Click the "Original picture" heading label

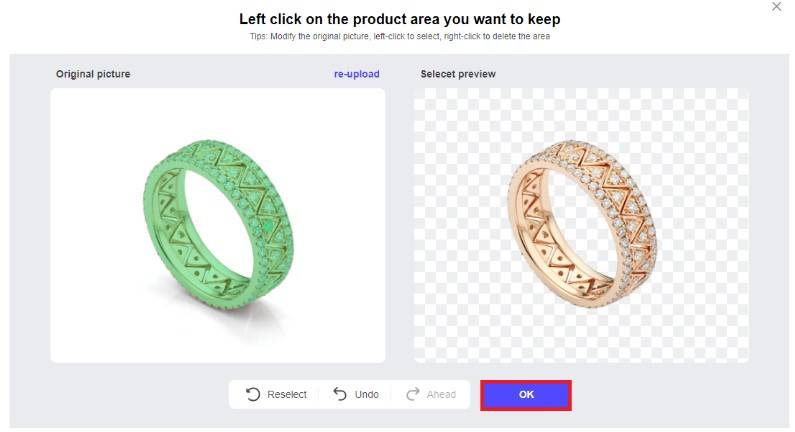click(x=93, y=74)
